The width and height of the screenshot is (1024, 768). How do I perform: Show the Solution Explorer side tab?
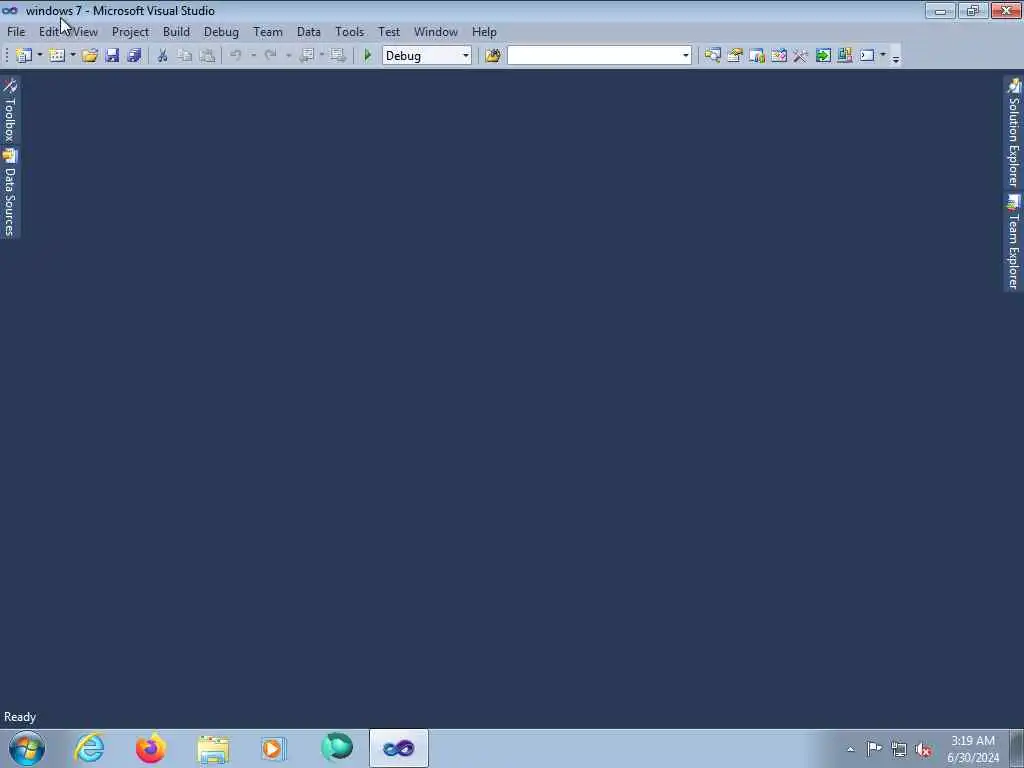[x=1014, y=133]
